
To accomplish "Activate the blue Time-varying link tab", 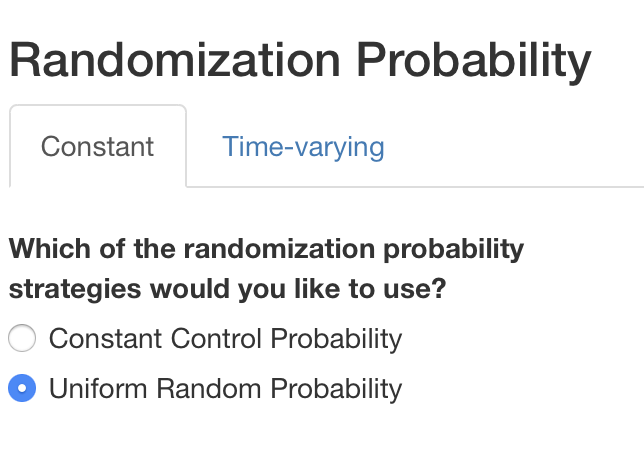I will pos(303,147).
